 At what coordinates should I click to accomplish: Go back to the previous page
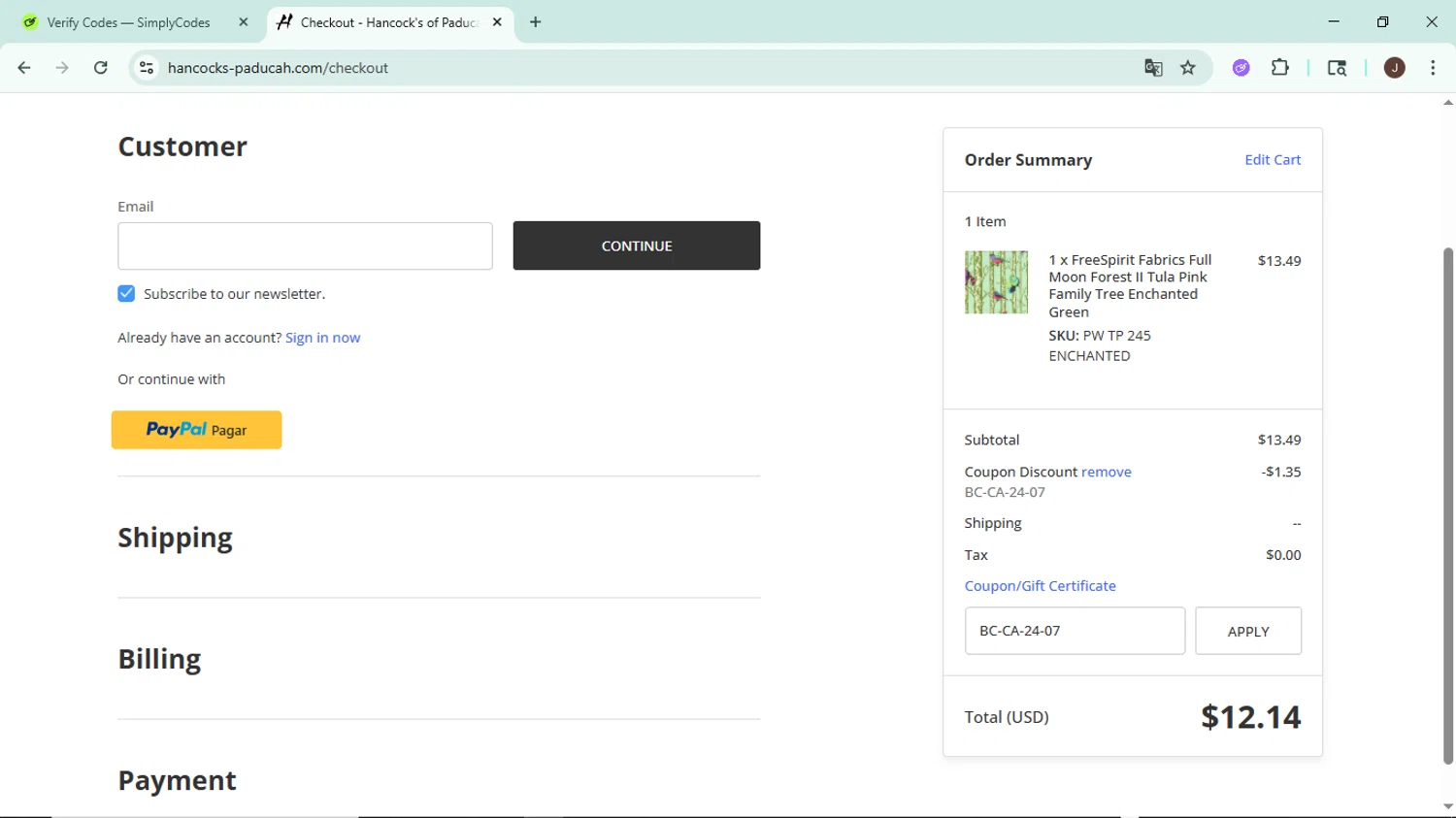pos(24,68)
